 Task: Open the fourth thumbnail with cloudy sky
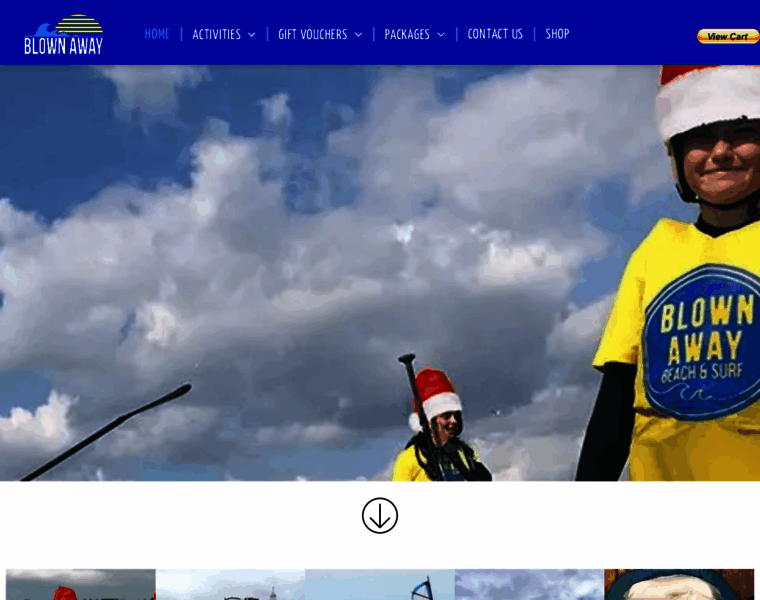[529, 584]
